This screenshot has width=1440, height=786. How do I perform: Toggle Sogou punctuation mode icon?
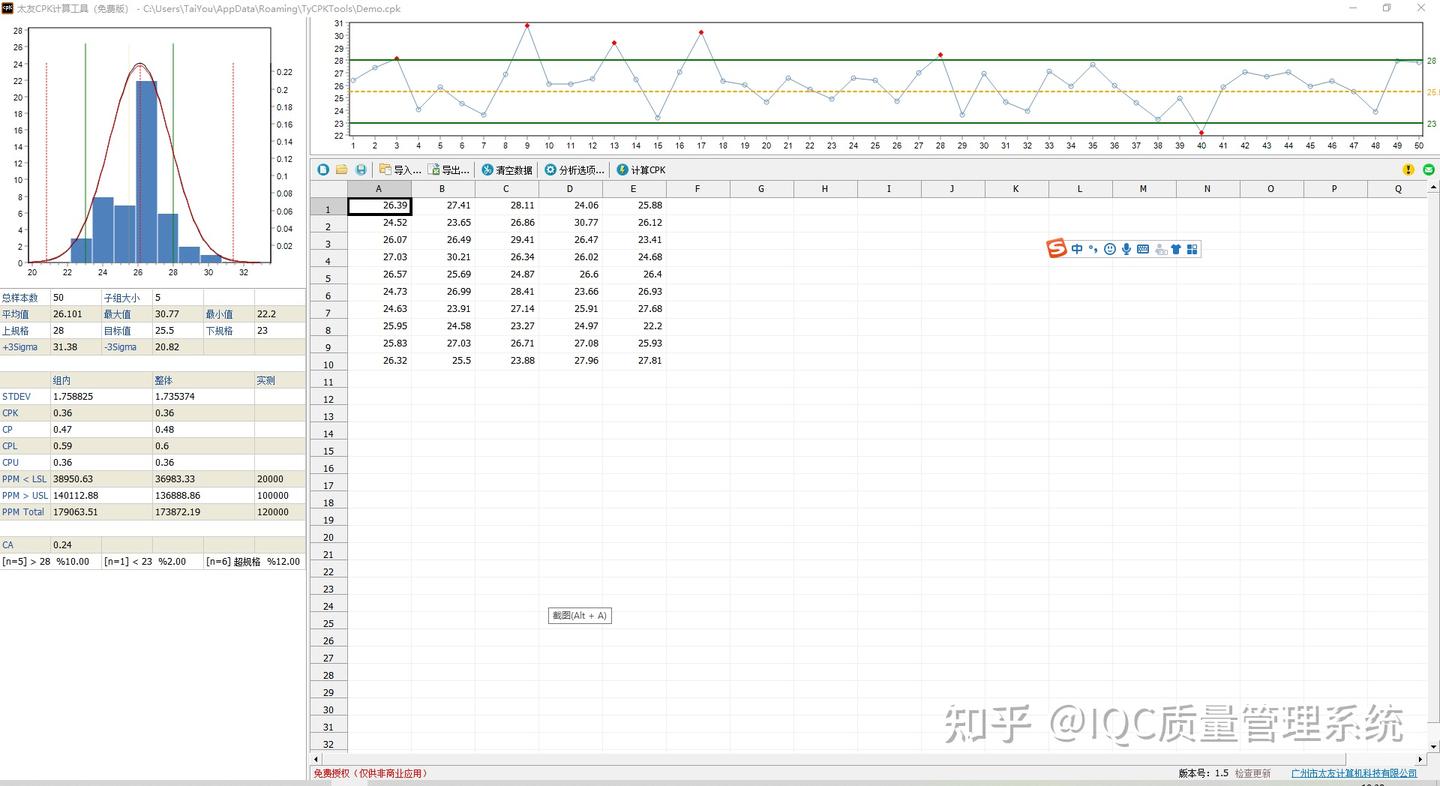point(1093,249)
